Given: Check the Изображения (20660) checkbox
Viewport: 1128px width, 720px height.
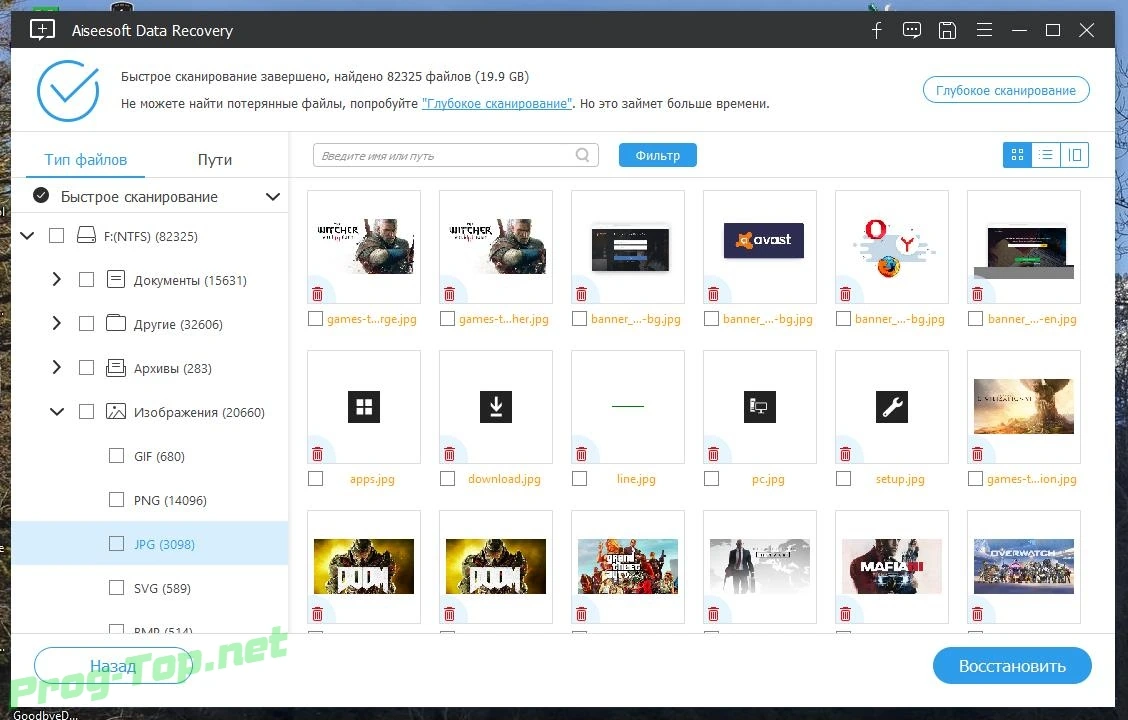Looking at the screenshot, I should tap(86, 411).
